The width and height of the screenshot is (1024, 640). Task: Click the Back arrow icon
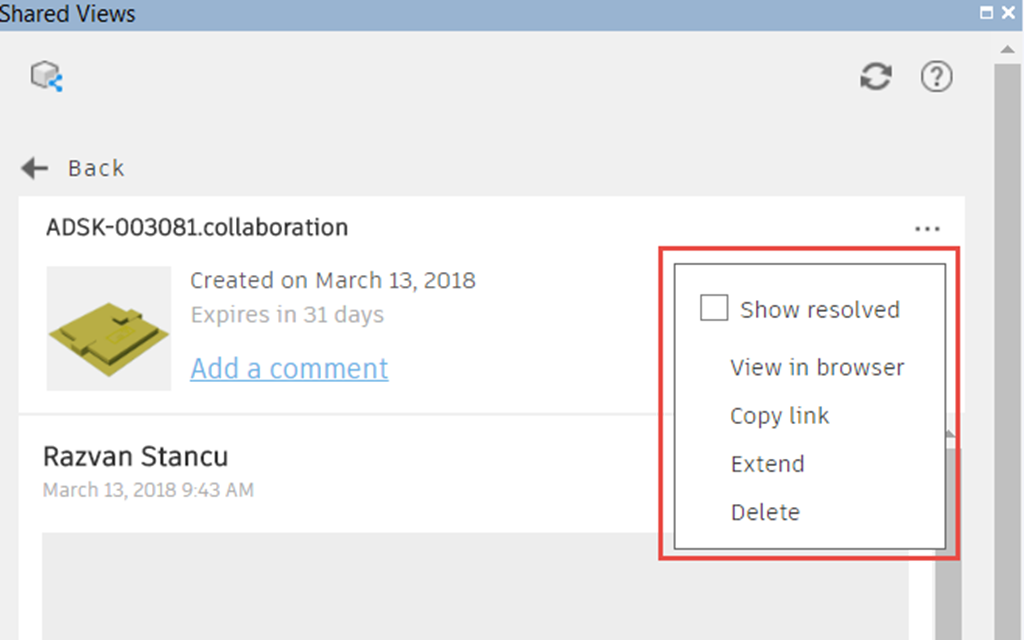coord(35,168)
